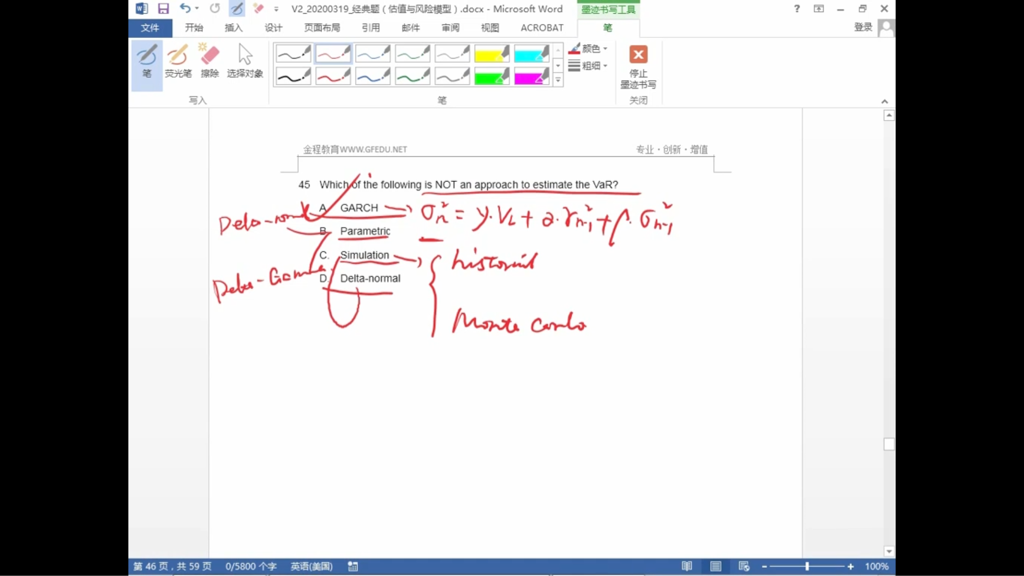Image resolution: width=1024 pixels, height=576 pixels.
Task: Collapse the ribbon with the caret arrow
Action: click(x=884, y=101)
